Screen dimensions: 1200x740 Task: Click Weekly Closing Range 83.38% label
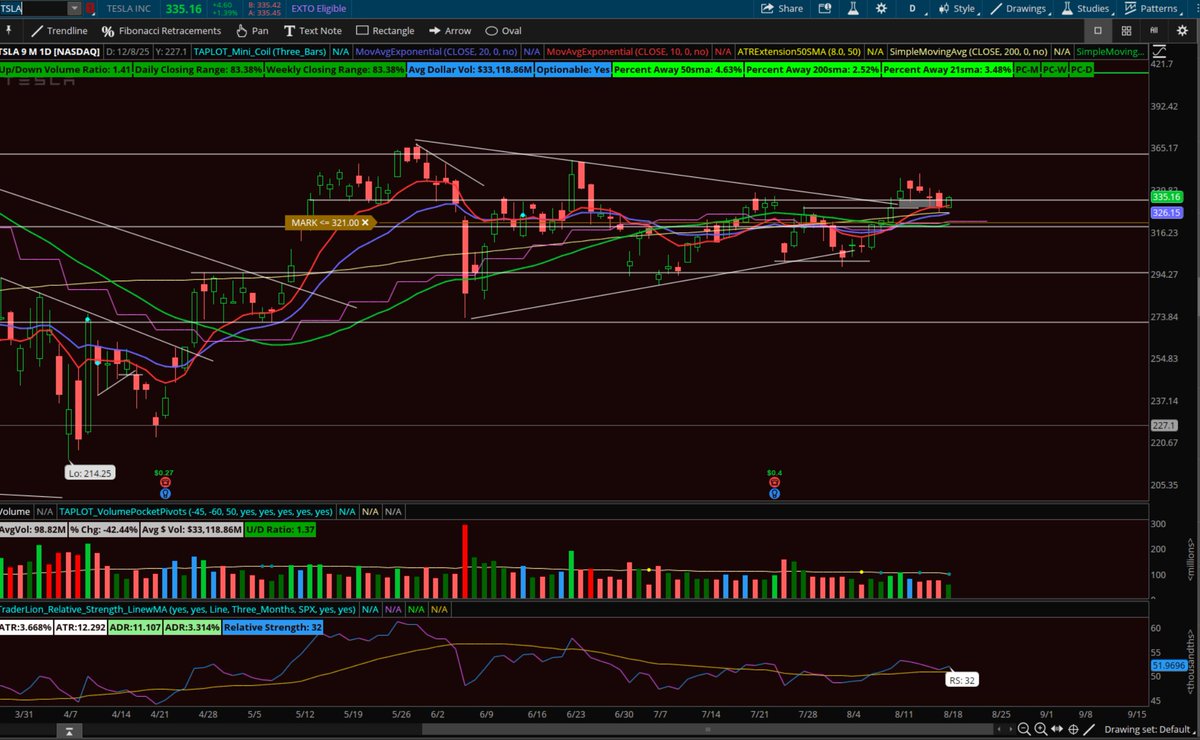coord(337,70)
